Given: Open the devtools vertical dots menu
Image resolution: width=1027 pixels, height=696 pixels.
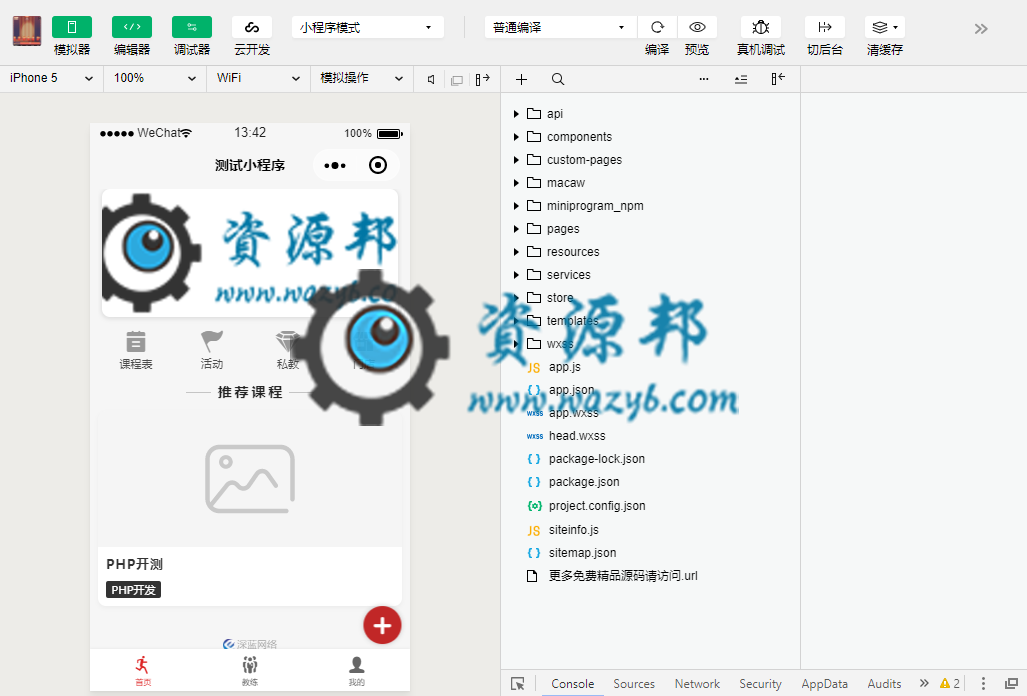Looking at the screenshot, I should tap(983, 684).
